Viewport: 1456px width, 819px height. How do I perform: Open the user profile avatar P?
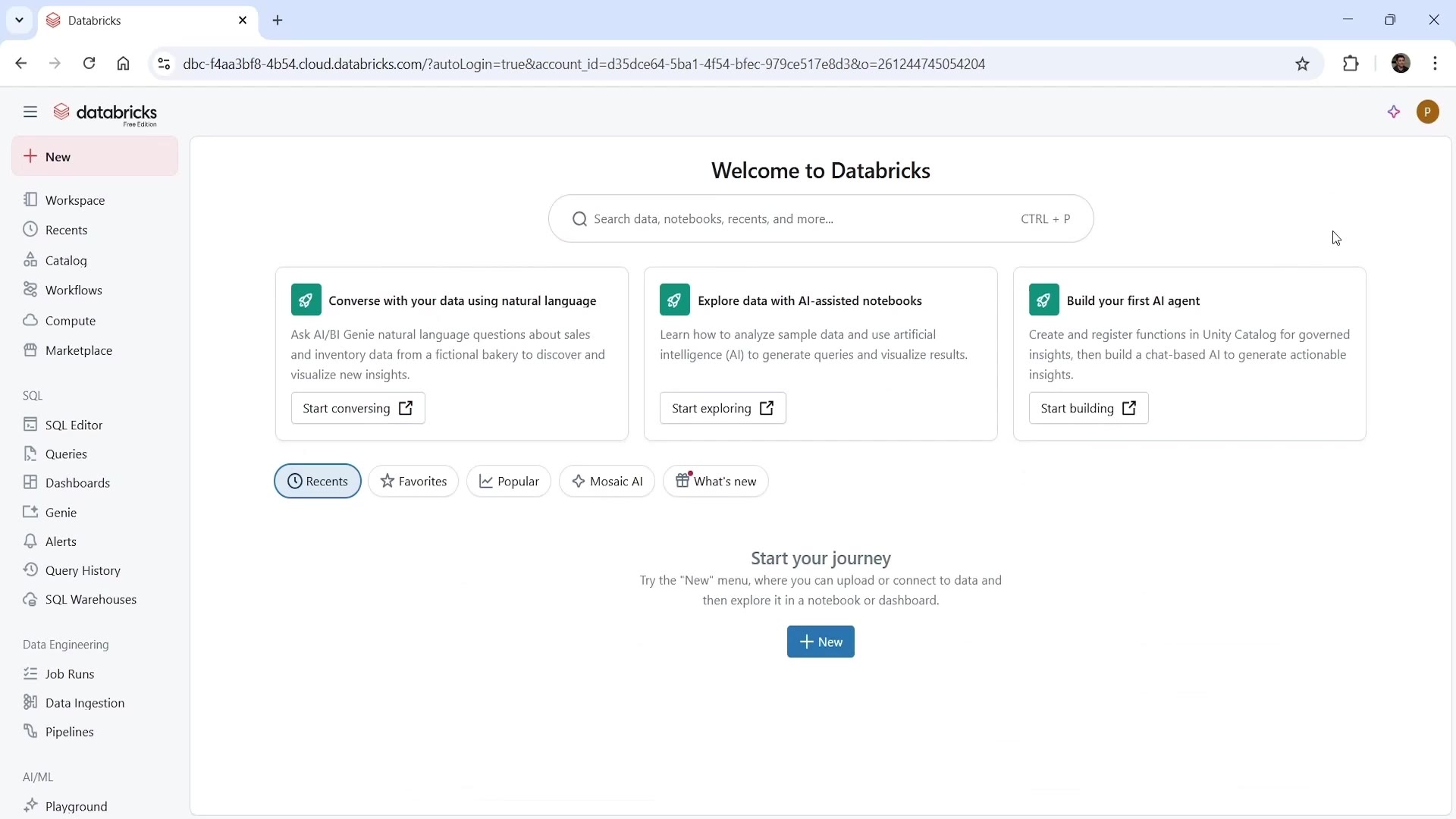[x=1428, y=112]
